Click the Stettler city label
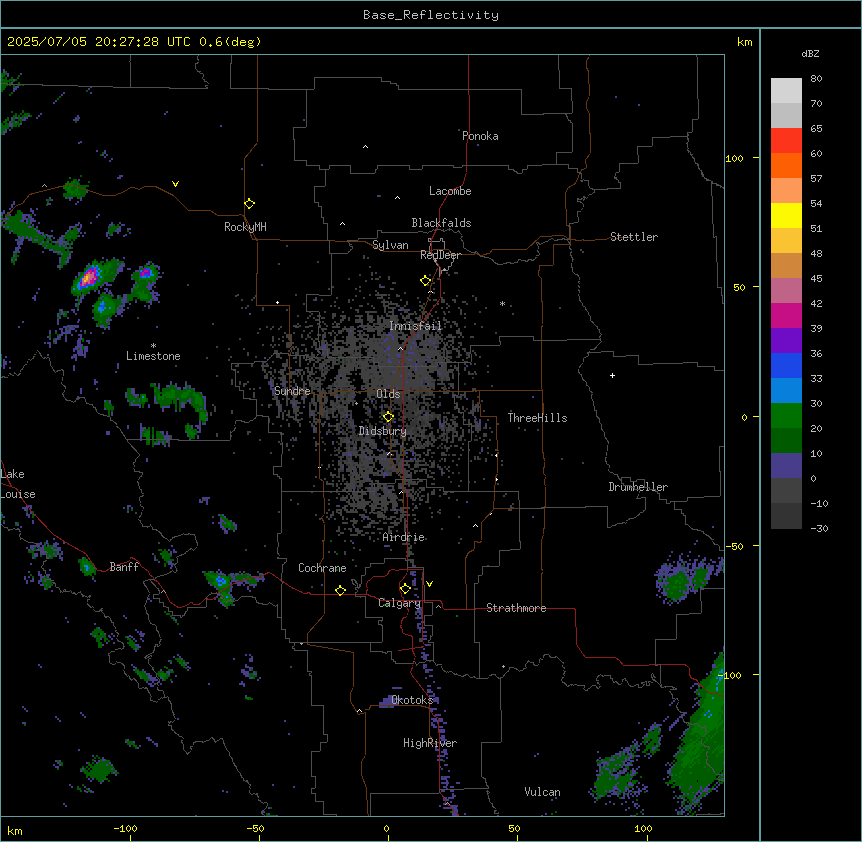 coord(634,237)
